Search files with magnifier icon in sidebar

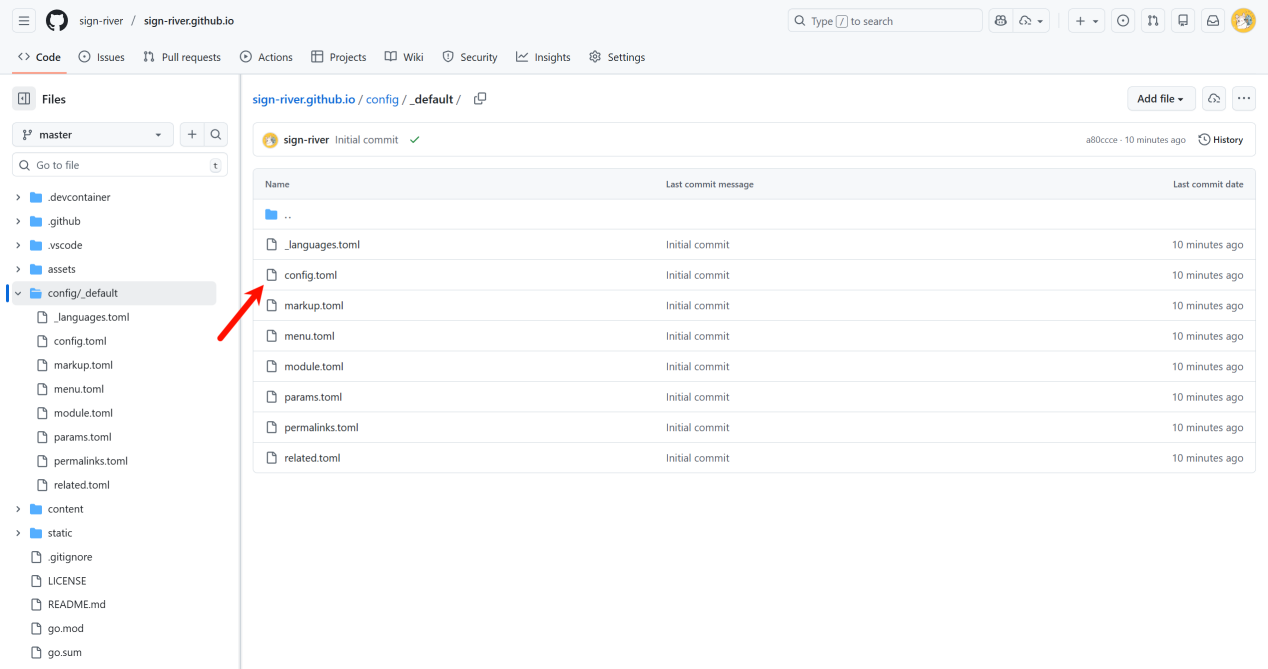click(216, 135)
